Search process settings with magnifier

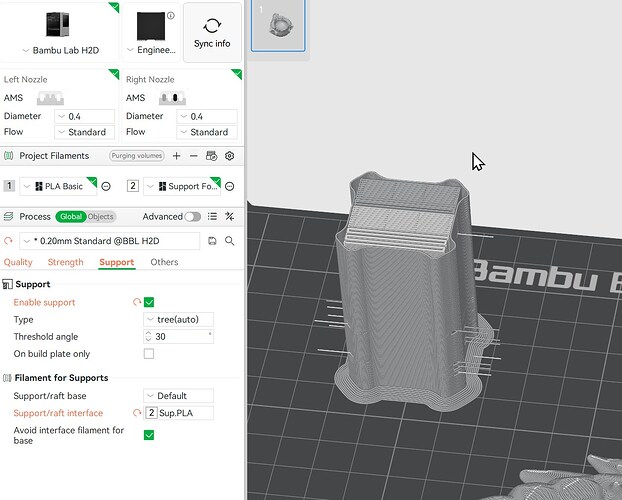click(230, 241)
